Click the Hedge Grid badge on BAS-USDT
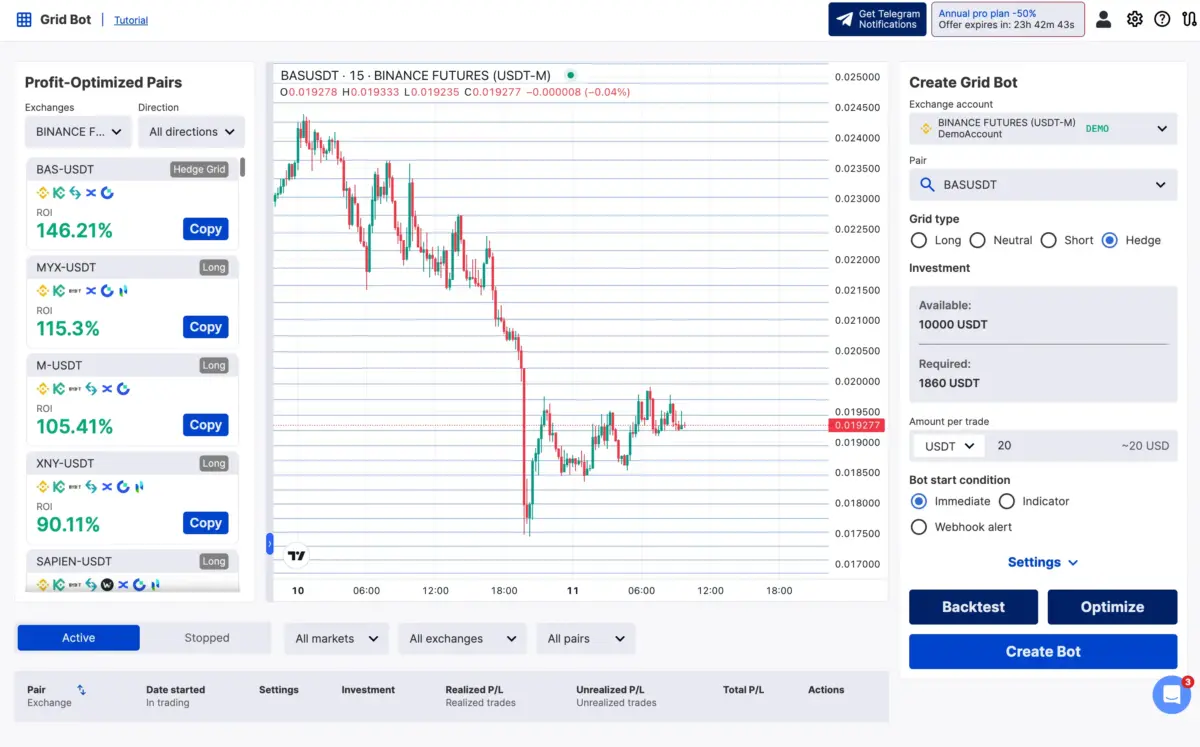Screen dimensions: 1200x747 [199, 170]
